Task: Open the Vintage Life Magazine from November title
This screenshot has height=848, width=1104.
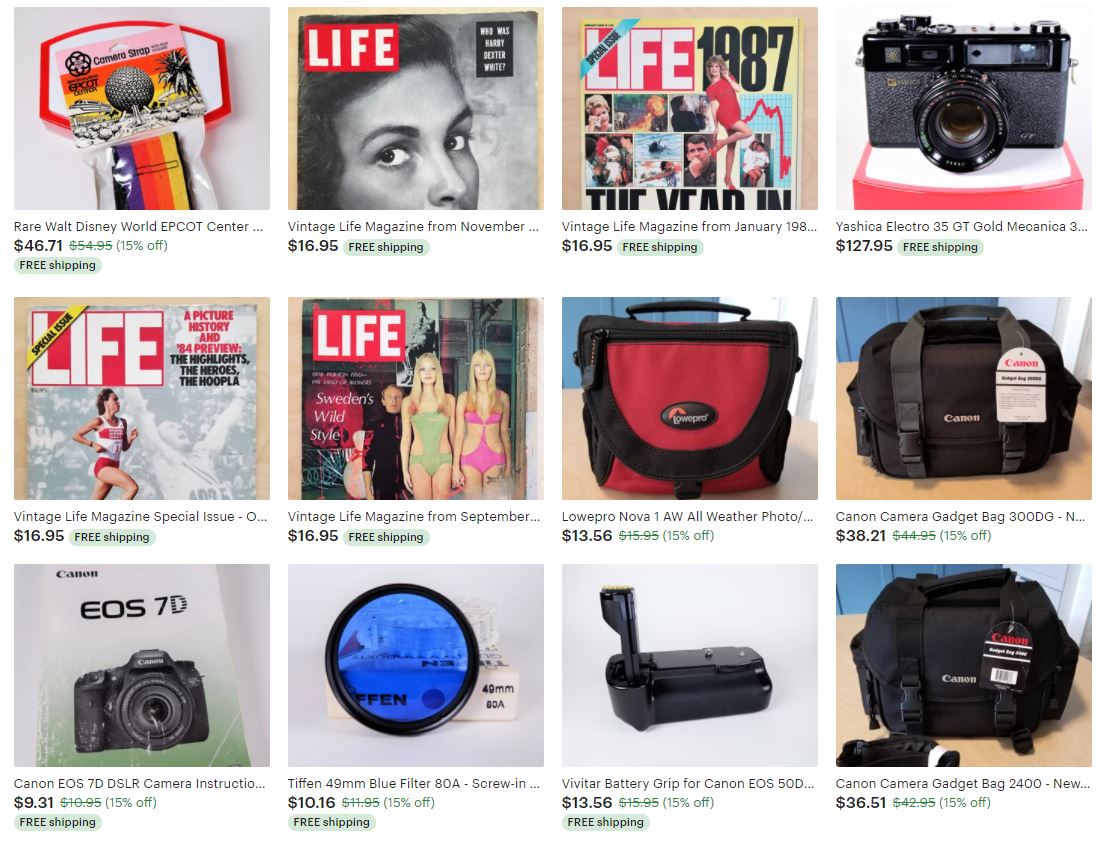Action: click(413, 227)
